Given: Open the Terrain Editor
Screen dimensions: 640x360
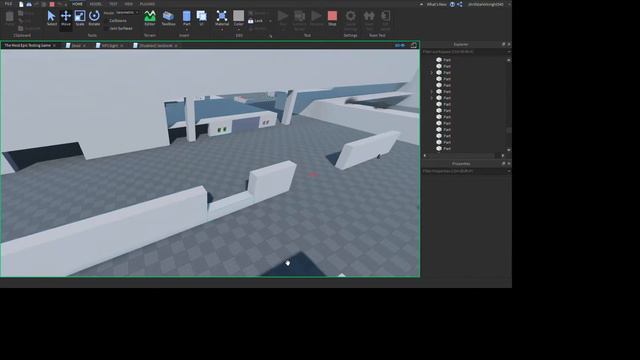Looking at the screenshot, I should (x=150, y=18).
